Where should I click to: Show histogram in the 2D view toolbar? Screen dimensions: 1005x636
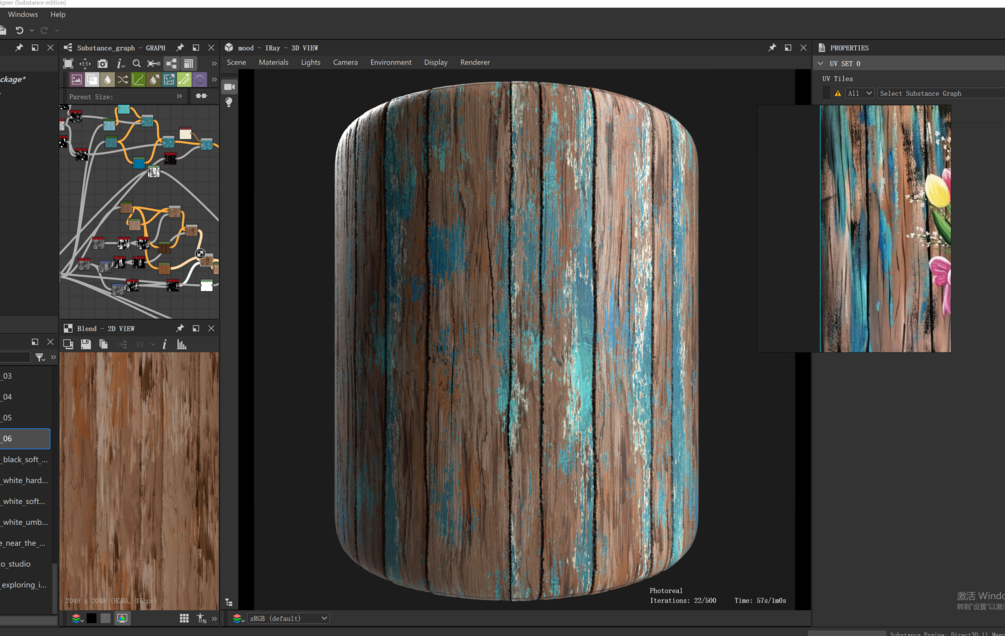tap(182, 345)
